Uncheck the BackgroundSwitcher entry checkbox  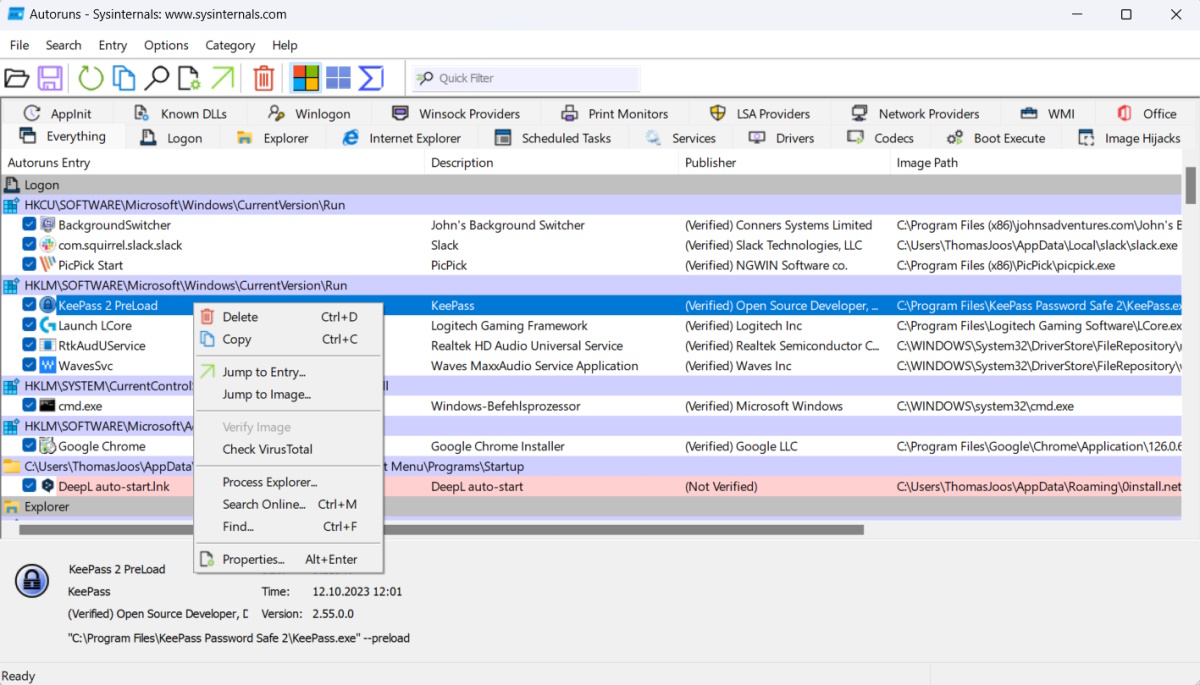point(30,225)
